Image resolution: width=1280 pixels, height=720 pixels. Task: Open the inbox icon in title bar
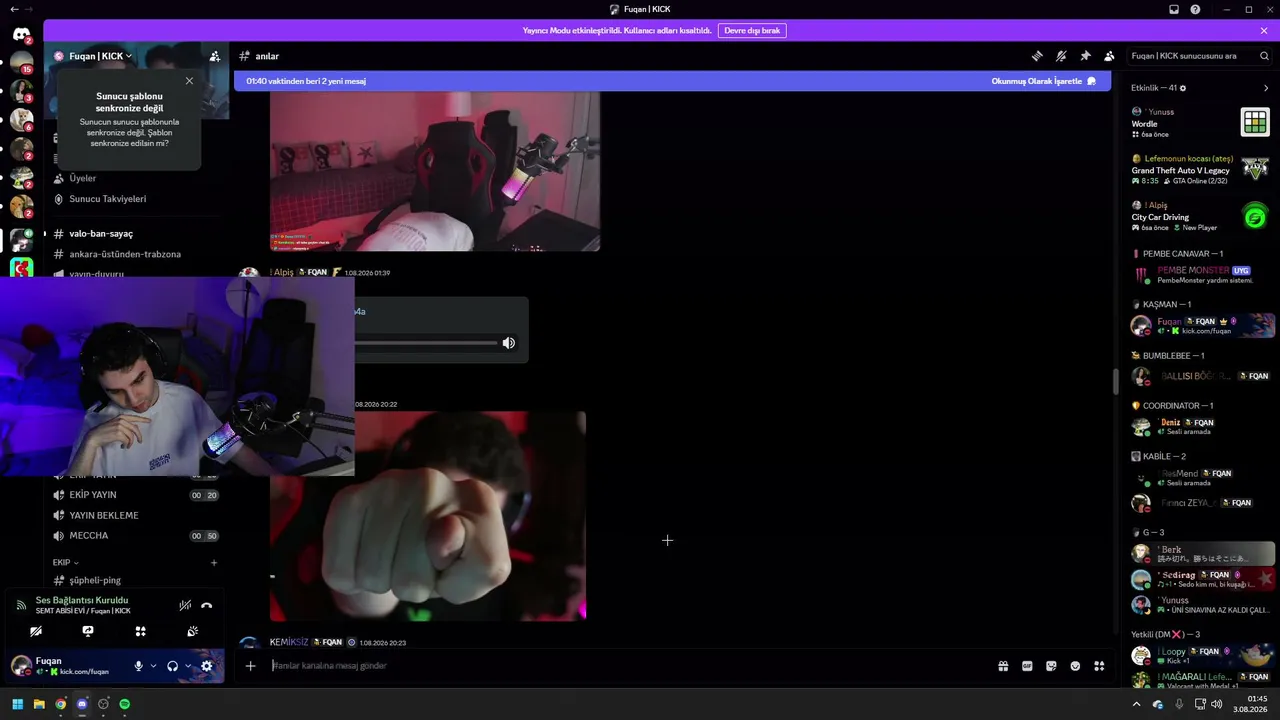(x=1174, y=9)
